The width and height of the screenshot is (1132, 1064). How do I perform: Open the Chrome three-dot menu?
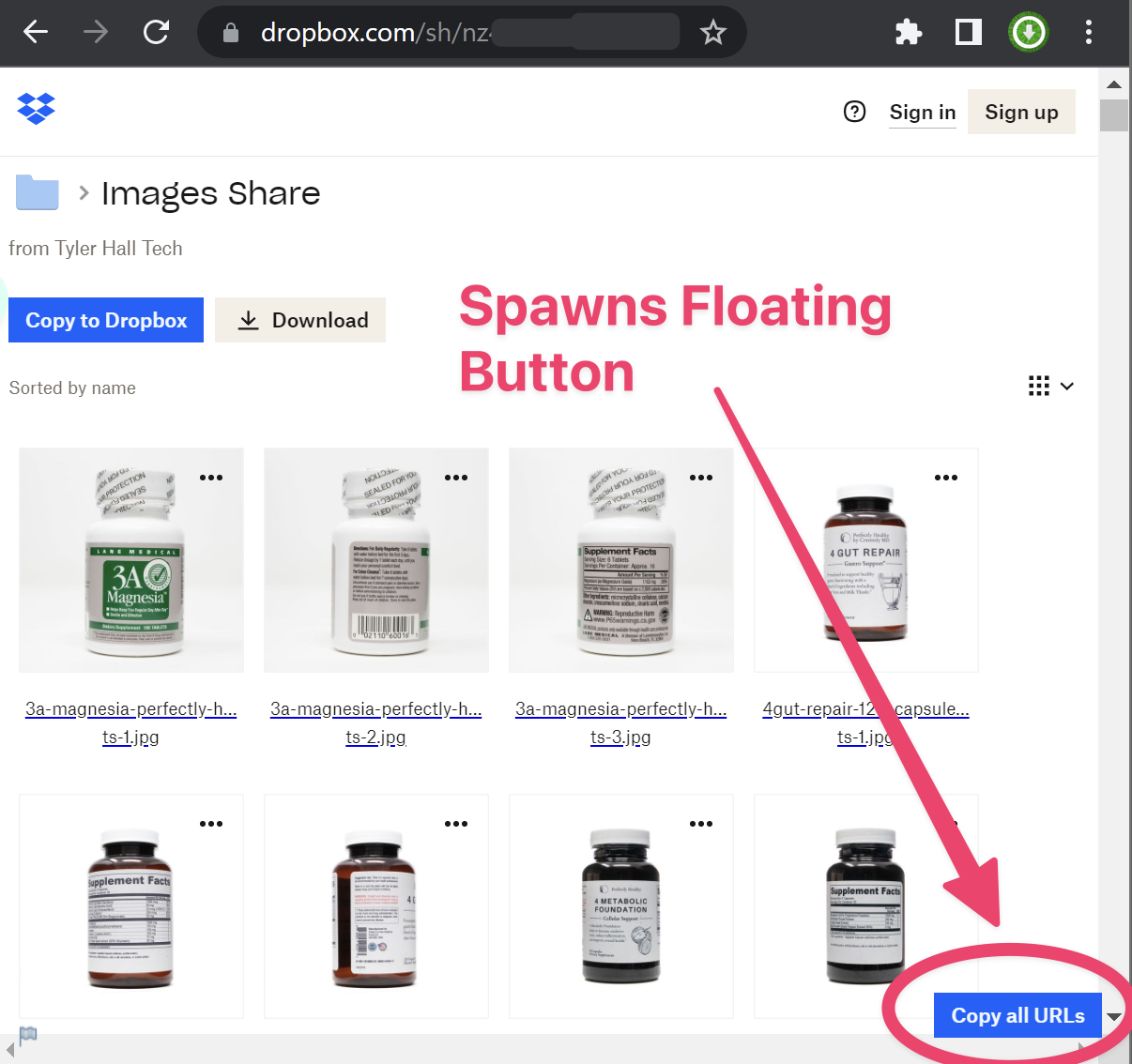1089,33
